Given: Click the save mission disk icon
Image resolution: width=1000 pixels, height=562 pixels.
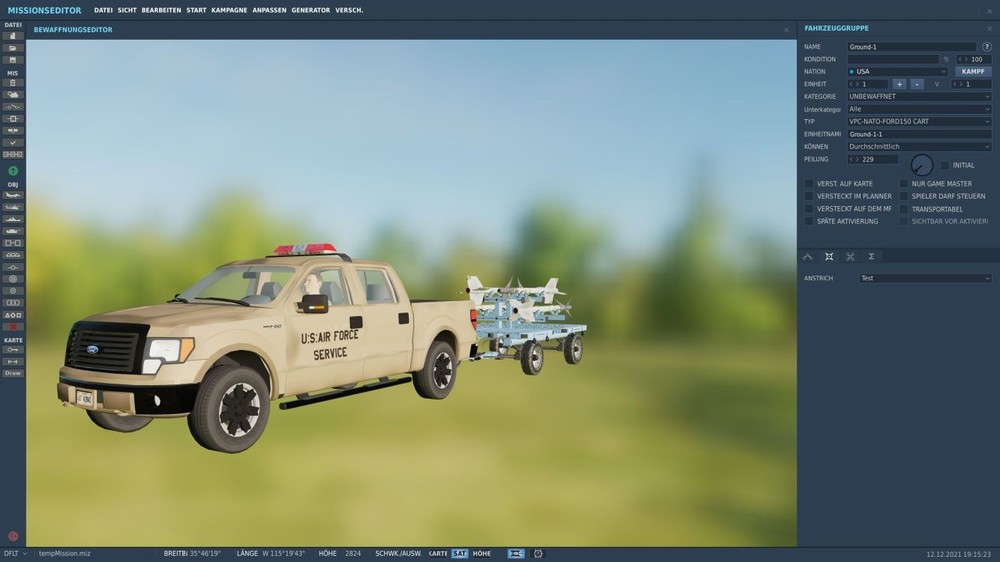Looking at the screenshot, I should [x=13, y=60].
